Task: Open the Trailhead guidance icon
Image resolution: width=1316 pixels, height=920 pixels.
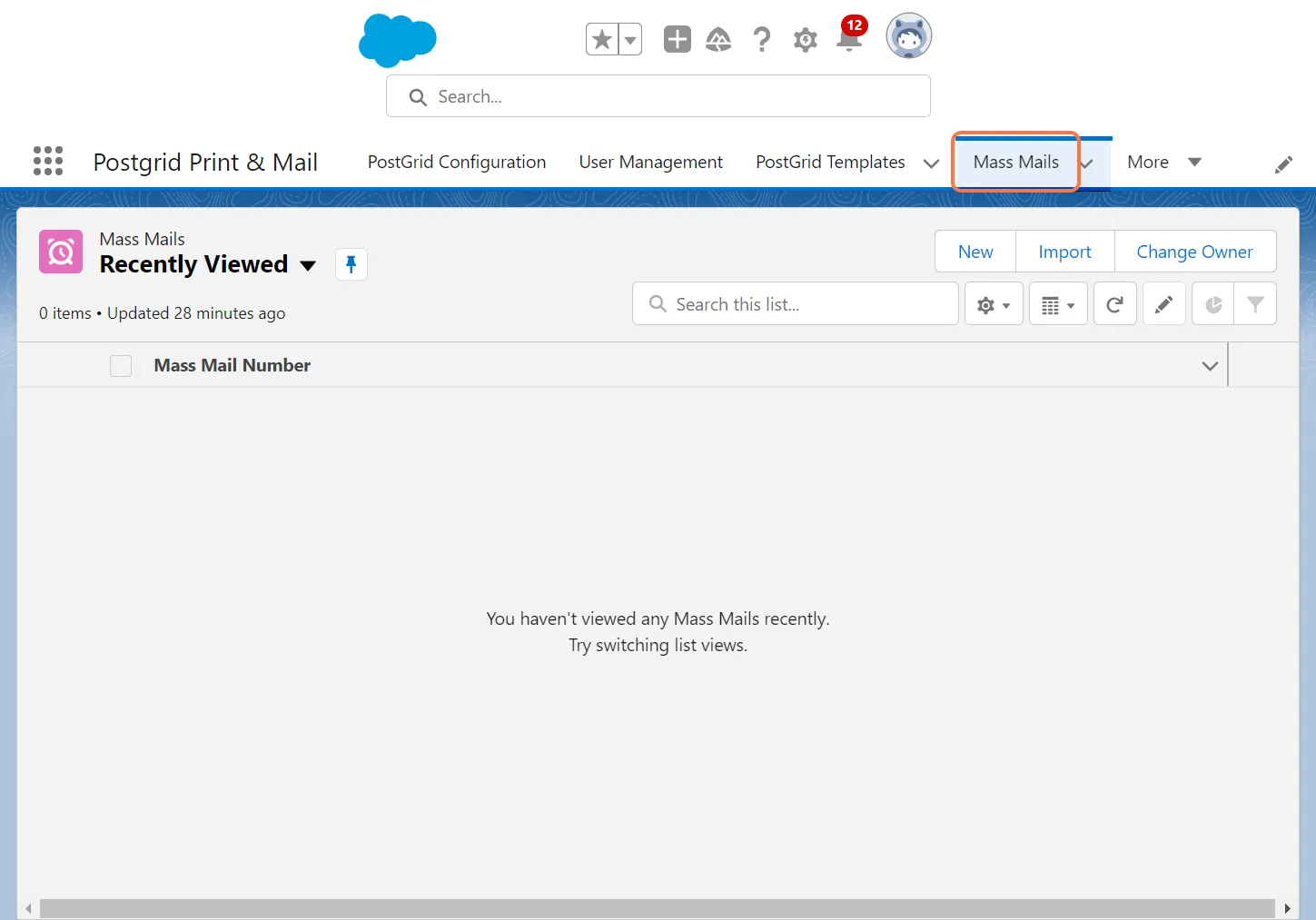Action: click(x=718, y=39)
